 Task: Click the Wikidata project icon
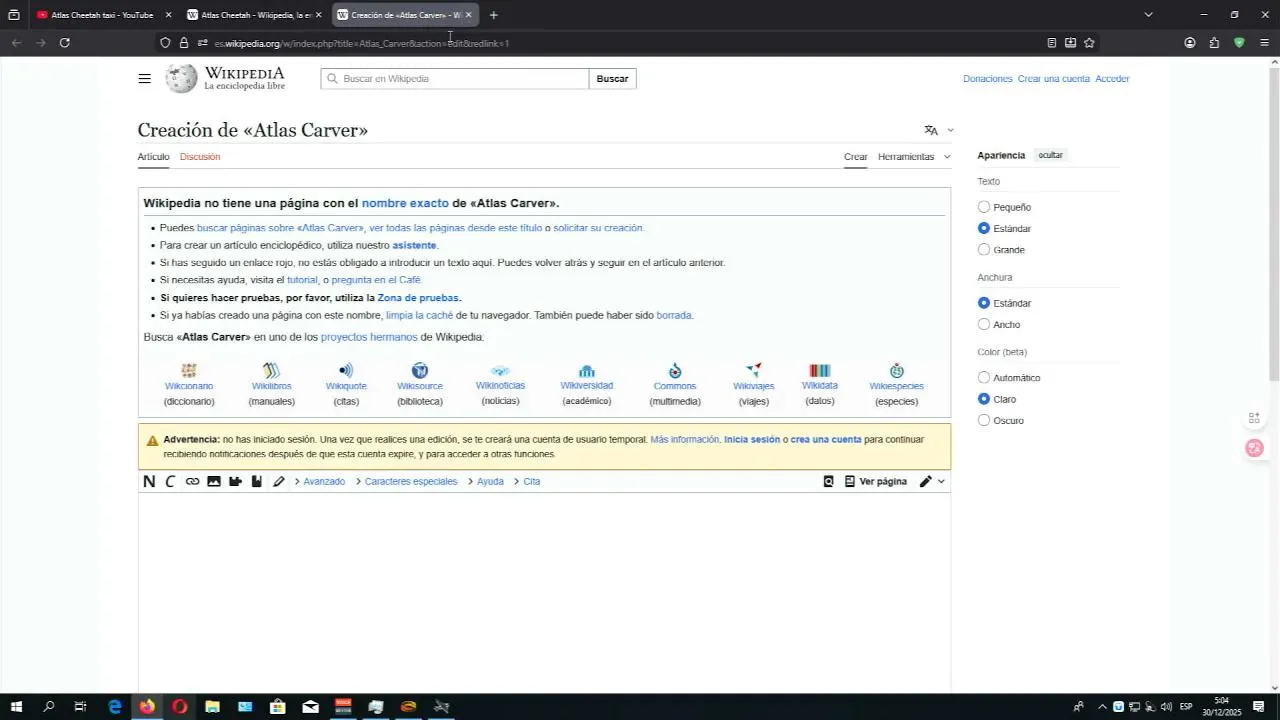(820, 371)
